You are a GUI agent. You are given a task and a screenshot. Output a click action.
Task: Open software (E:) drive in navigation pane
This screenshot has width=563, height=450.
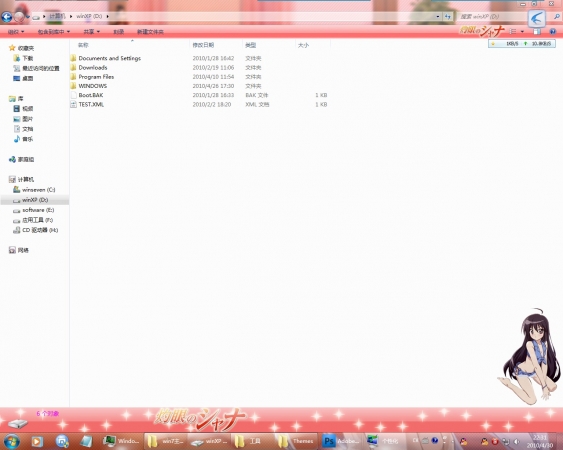tap(34, 210)
